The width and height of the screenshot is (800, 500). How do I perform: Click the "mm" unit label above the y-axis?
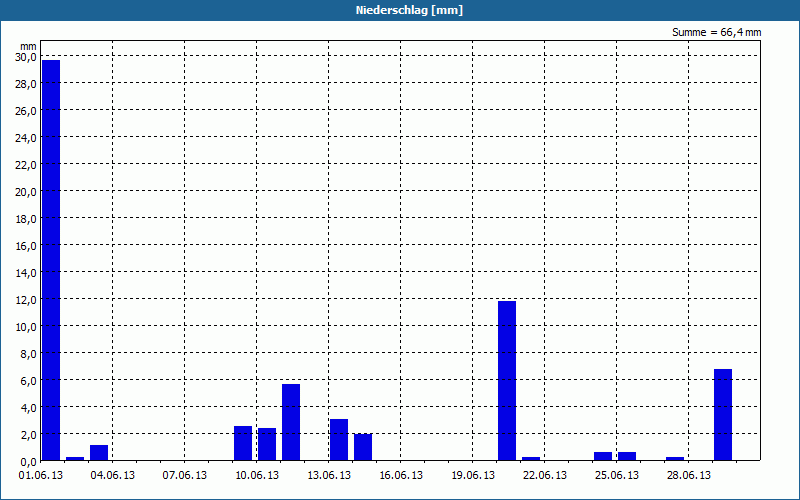pos(29,46)
